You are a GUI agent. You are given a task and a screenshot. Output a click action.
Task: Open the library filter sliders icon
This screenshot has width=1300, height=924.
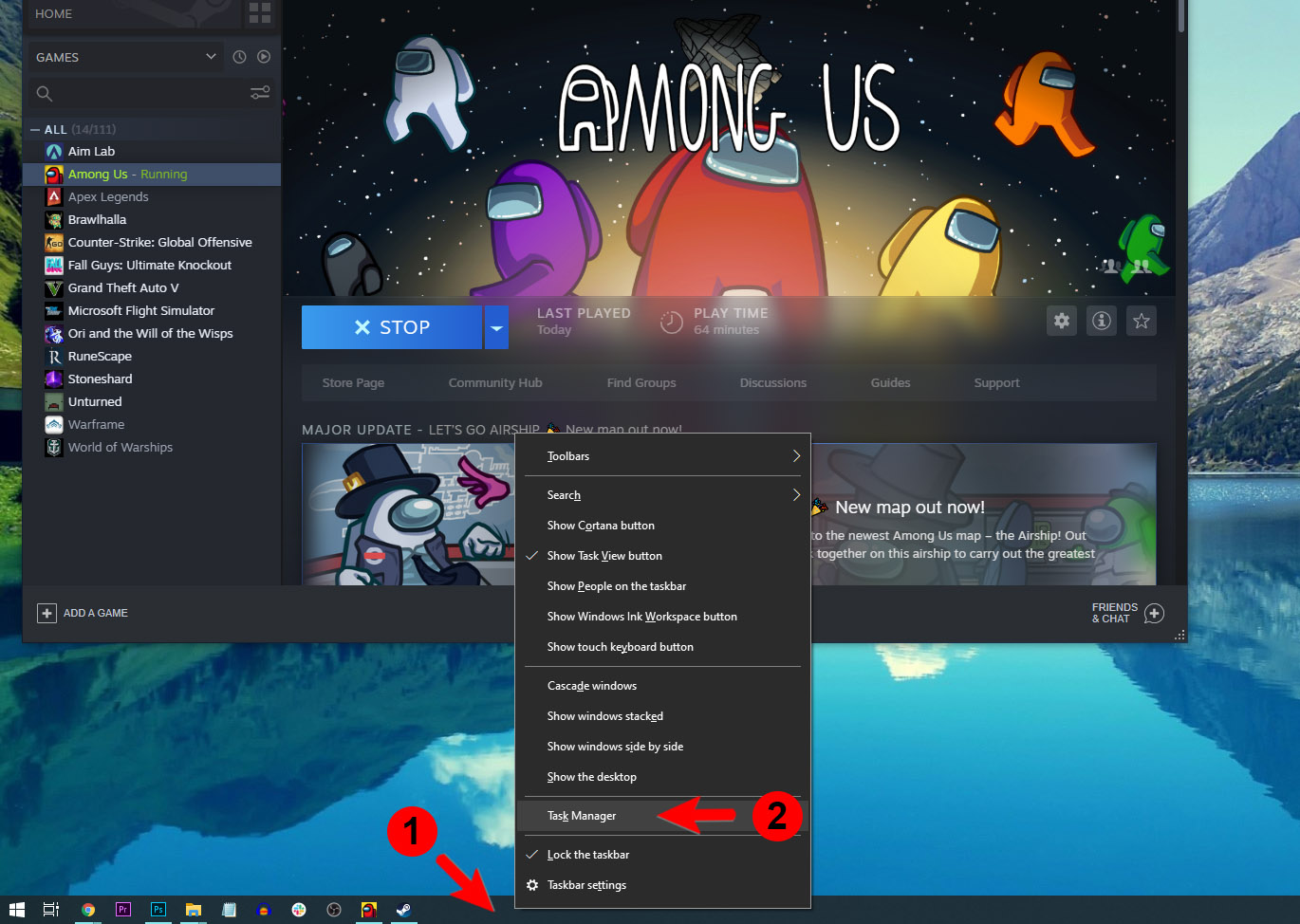pos(259,92)
